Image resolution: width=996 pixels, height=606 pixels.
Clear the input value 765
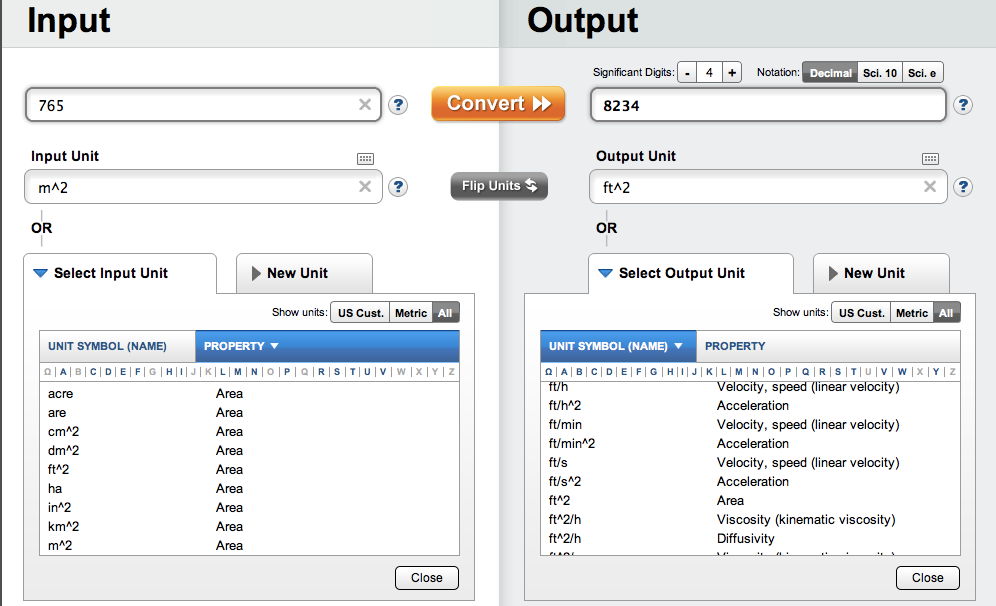point(365,105)
